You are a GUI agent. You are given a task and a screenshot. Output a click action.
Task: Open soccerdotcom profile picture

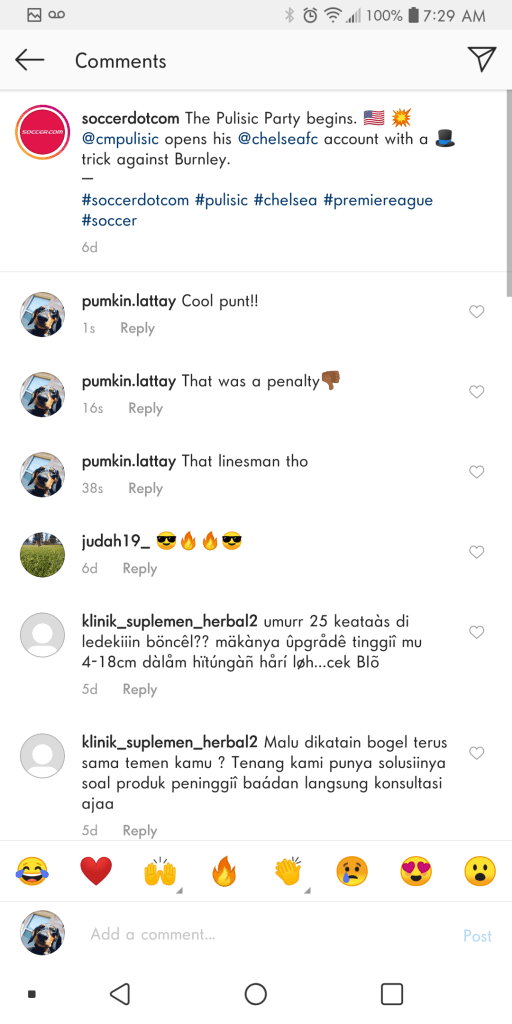tap(43, 132)
